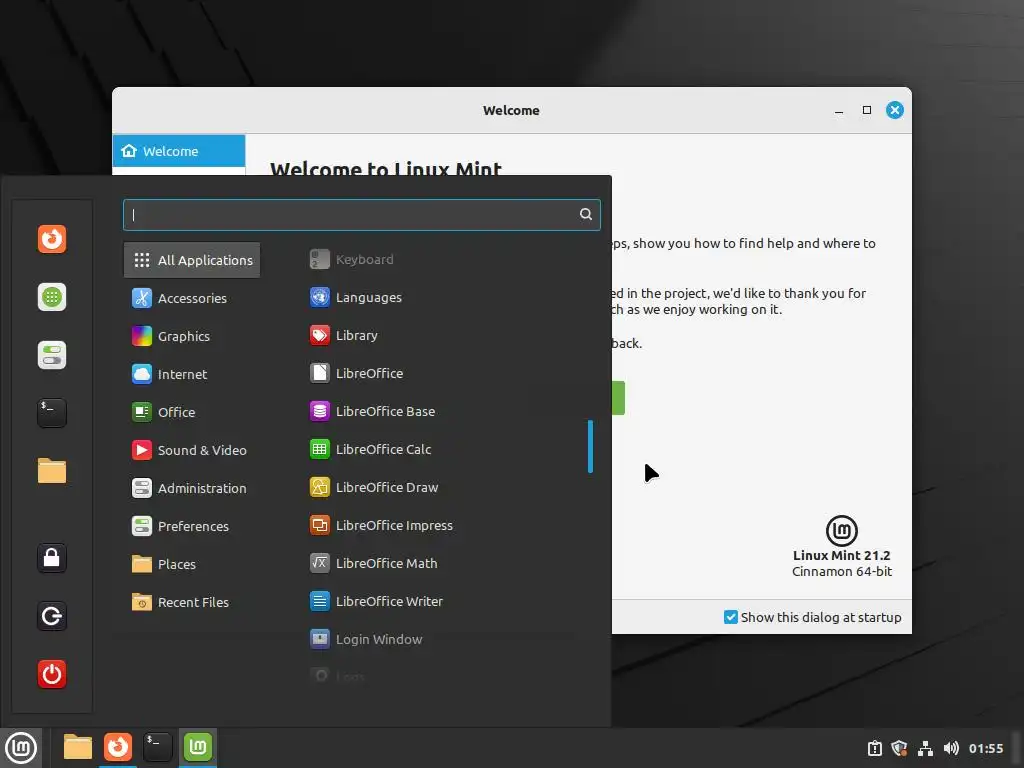The width and height of the screenshot is (1024, 768).
Task: Click the Linux Mint menu button on panel
Action: point(21,748)
